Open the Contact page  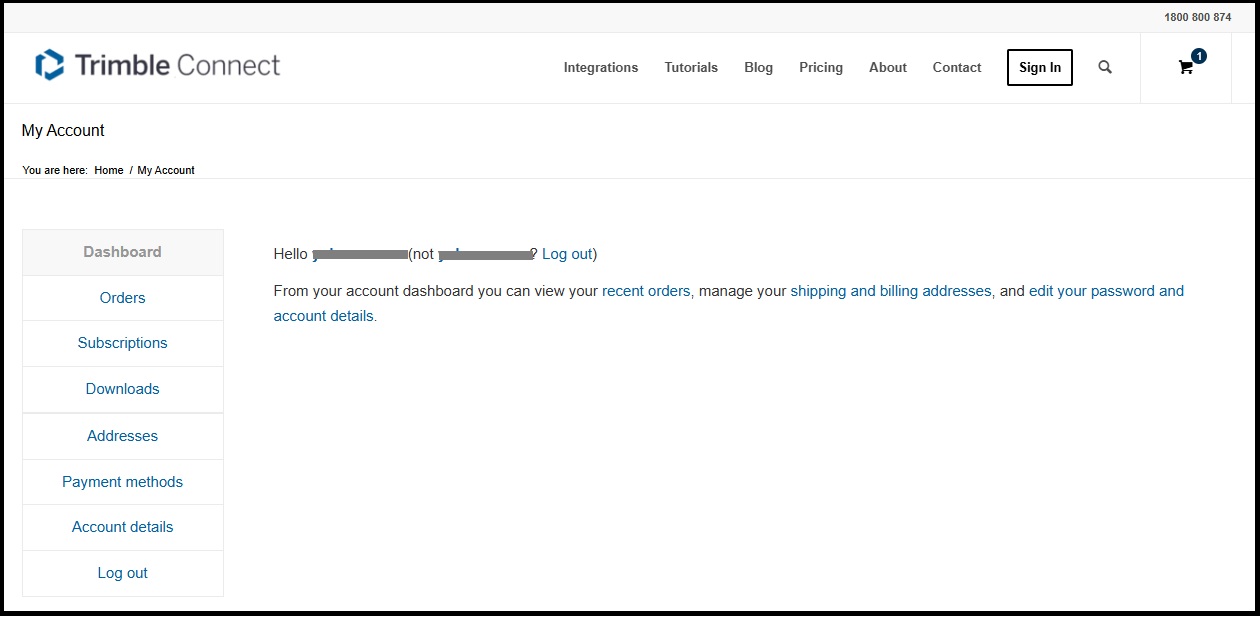click(957, 67)
